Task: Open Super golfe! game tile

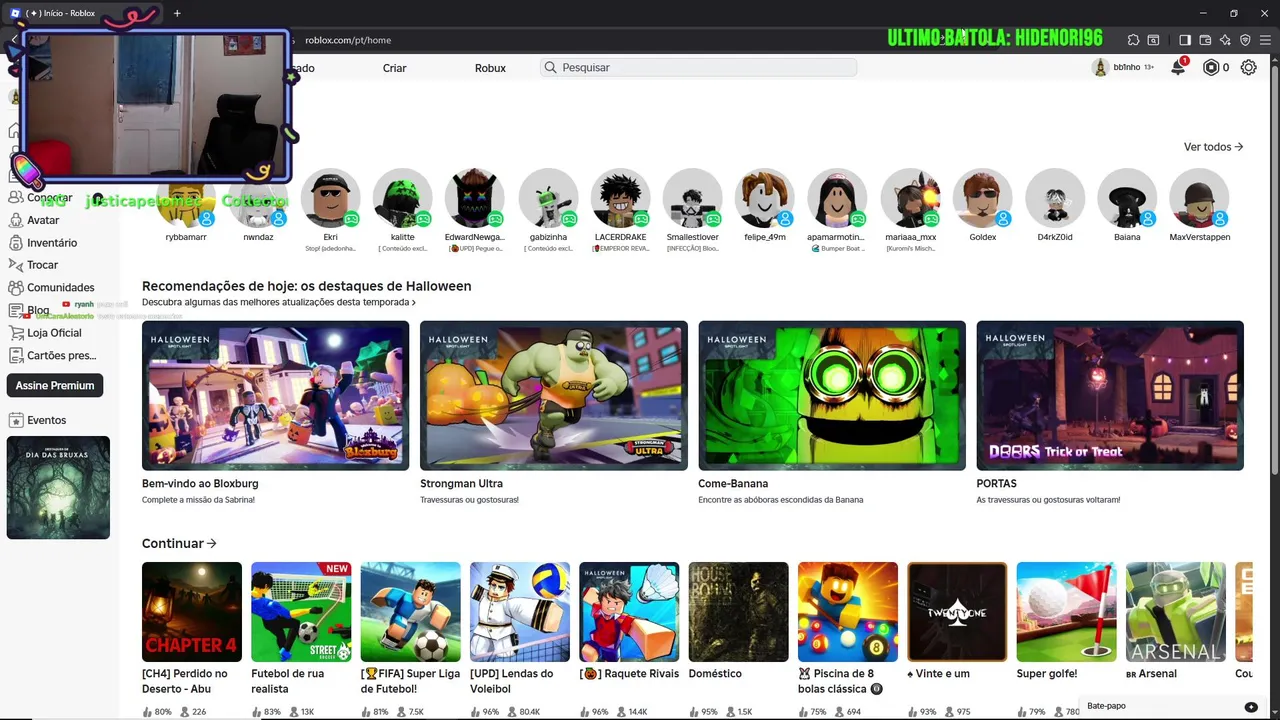Action: [1067, 612]
